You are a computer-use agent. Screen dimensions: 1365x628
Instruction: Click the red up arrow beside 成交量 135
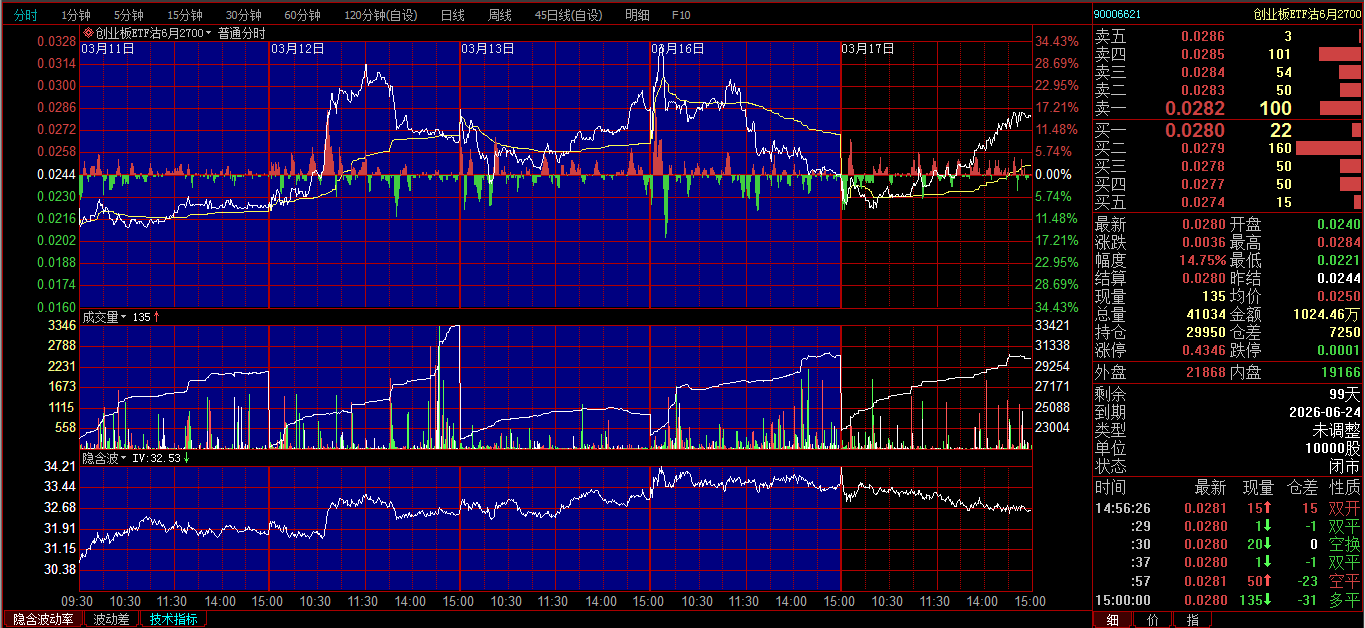click(156, 316)
